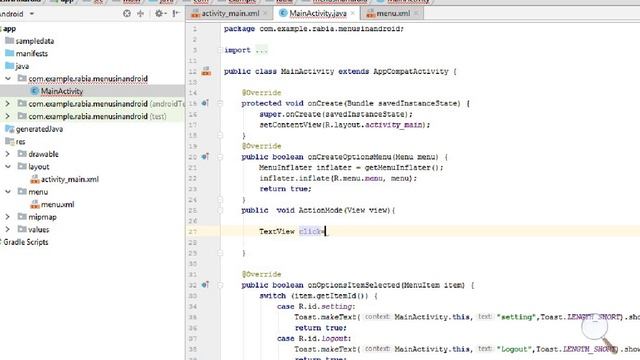Open menu.xml from the project tree
The image size is (640, 360).
[x=58, y=204]
